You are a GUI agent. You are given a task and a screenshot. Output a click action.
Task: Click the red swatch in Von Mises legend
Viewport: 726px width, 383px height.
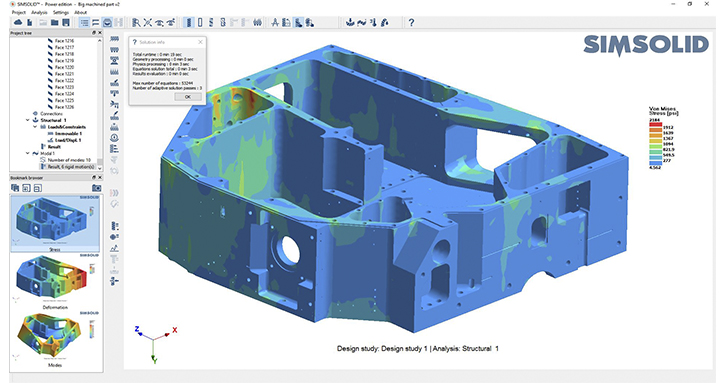655,123
